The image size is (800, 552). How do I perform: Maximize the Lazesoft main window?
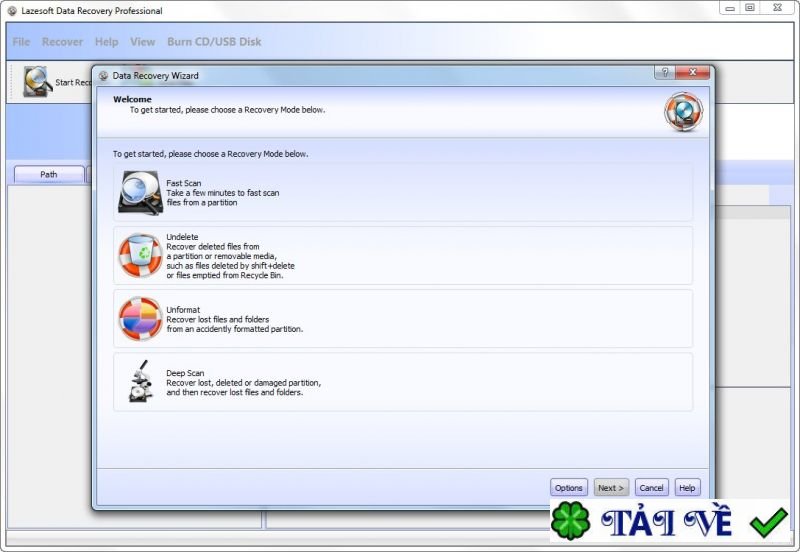coord(750,8)
